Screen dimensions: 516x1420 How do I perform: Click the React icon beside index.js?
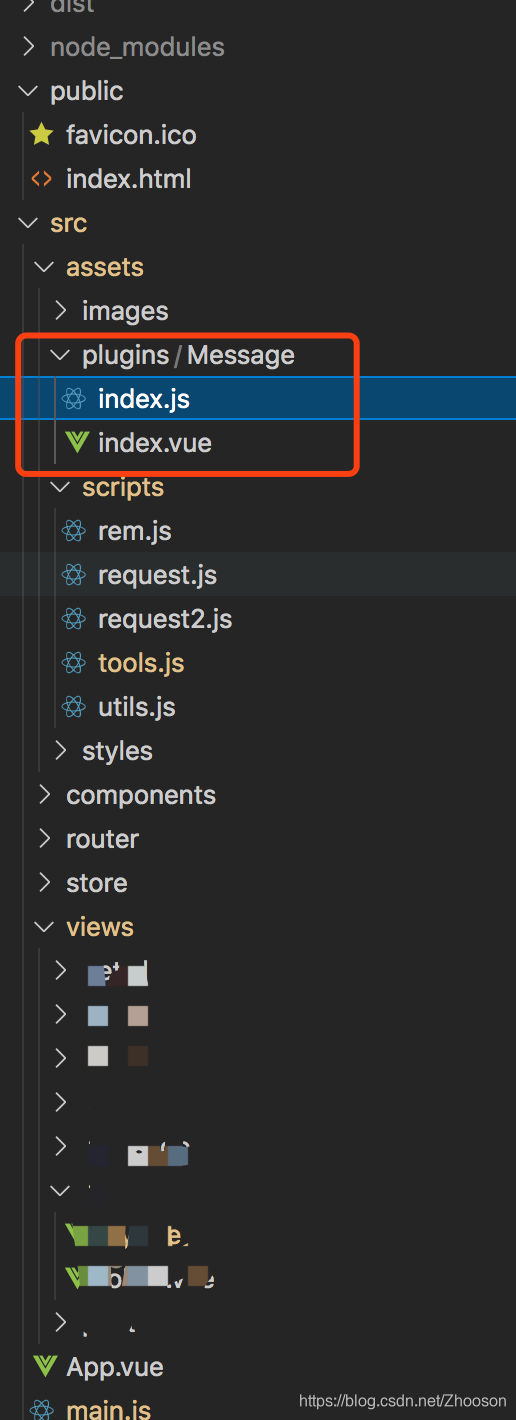click(73, 399)
